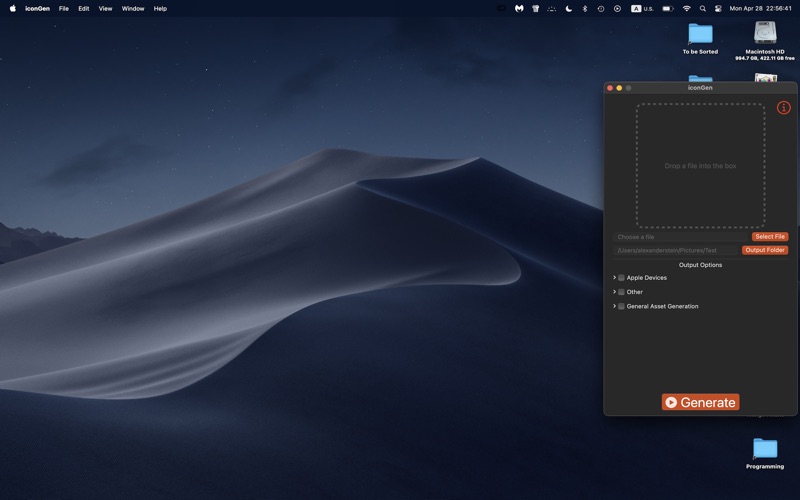Select the 'To be Sorted' desktop folder

[700, 38]
